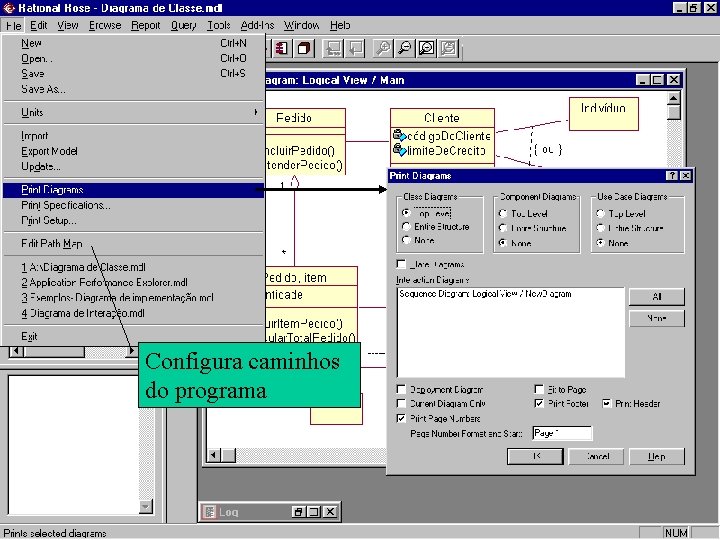The width and height of the screenshot is (720, 540).
Task: Click the Browse Parent toolbar icon
Action: point(334,48)
